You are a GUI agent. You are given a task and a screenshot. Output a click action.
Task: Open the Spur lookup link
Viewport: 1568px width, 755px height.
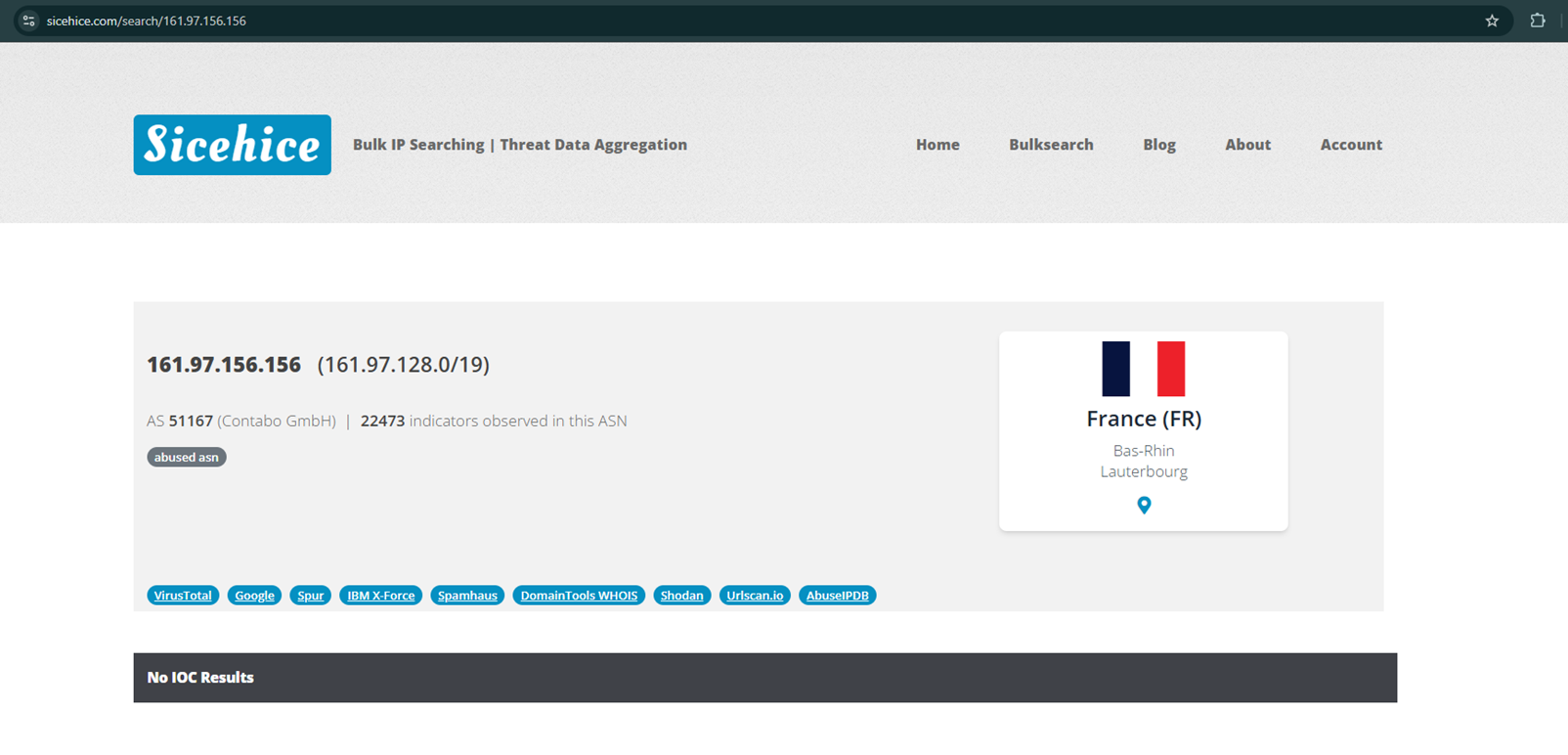tap(311, 596)
